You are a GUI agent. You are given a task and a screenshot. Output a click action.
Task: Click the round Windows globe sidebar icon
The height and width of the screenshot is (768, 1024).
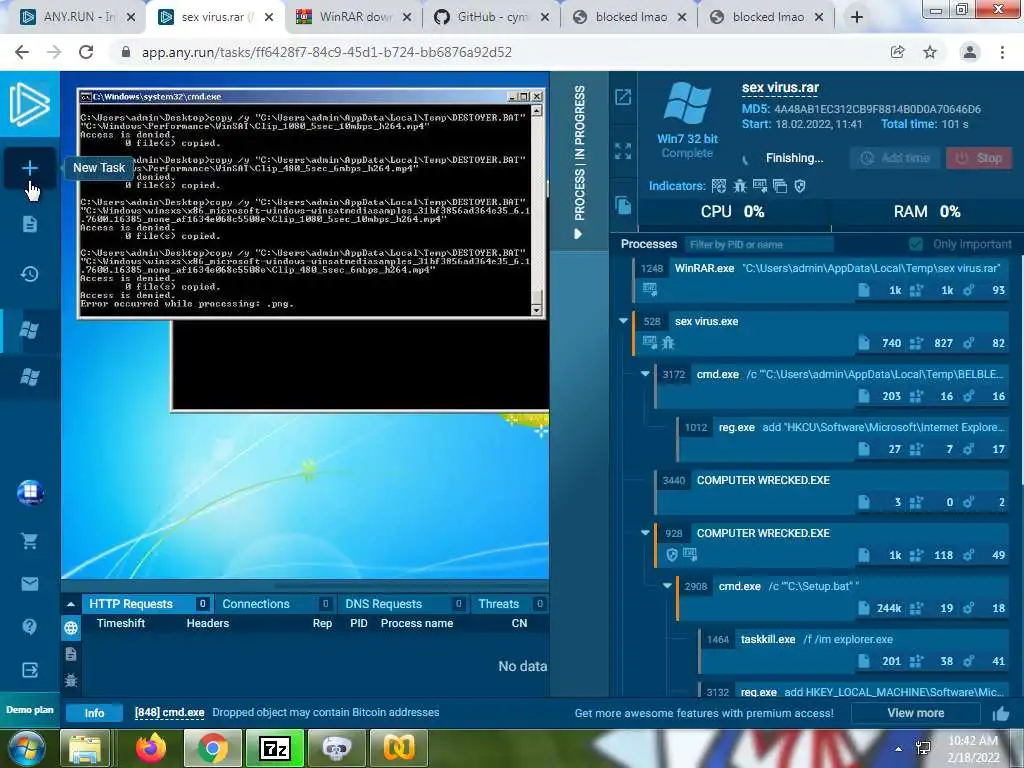coord(30,492)
